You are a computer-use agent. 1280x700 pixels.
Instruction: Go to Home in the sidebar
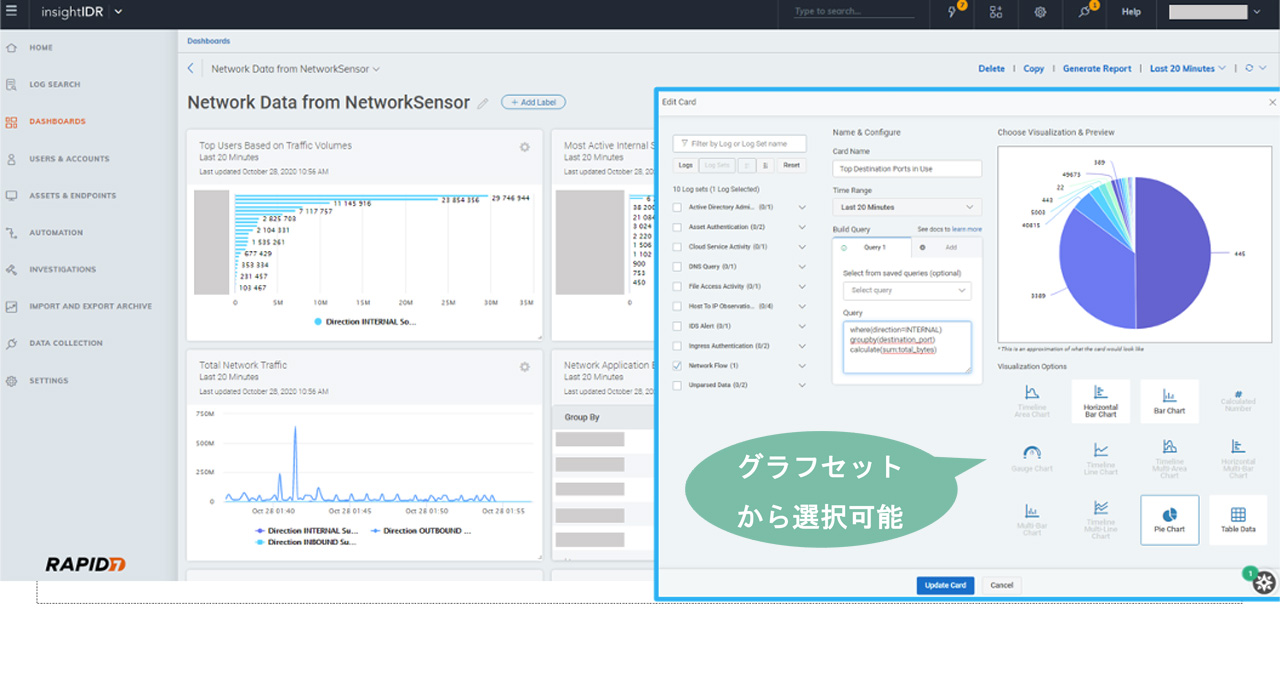[x=41, y=48]
